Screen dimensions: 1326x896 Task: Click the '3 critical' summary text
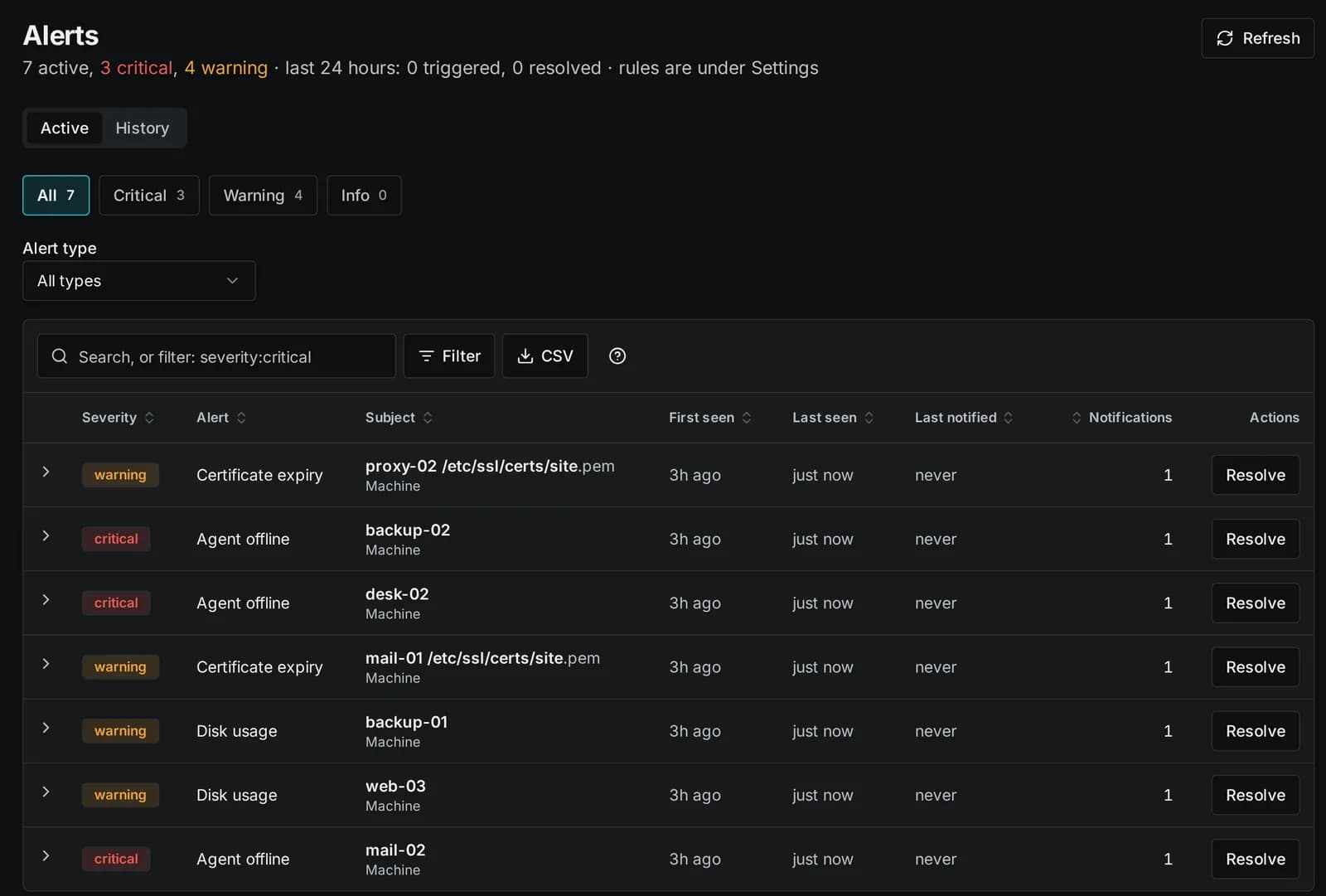pos(137,68)
